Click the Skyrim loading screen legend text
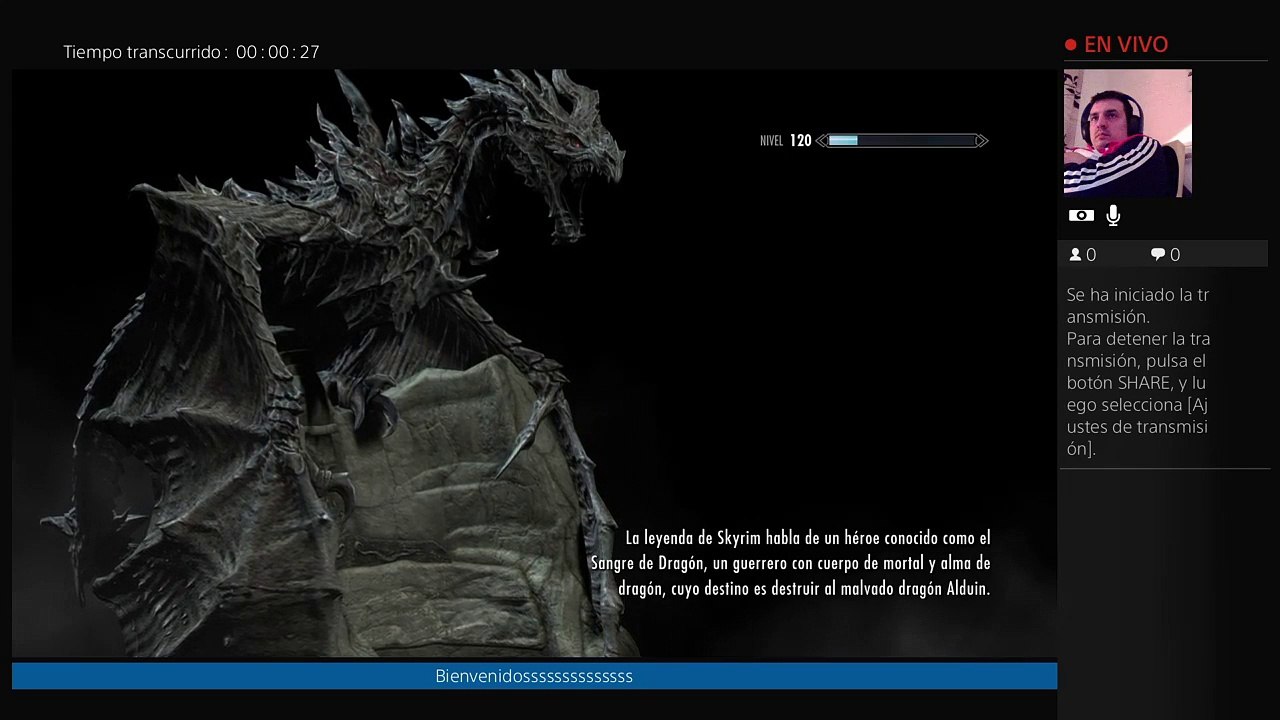Screen dimensions: 1280x720 click(x=790, y=563)
